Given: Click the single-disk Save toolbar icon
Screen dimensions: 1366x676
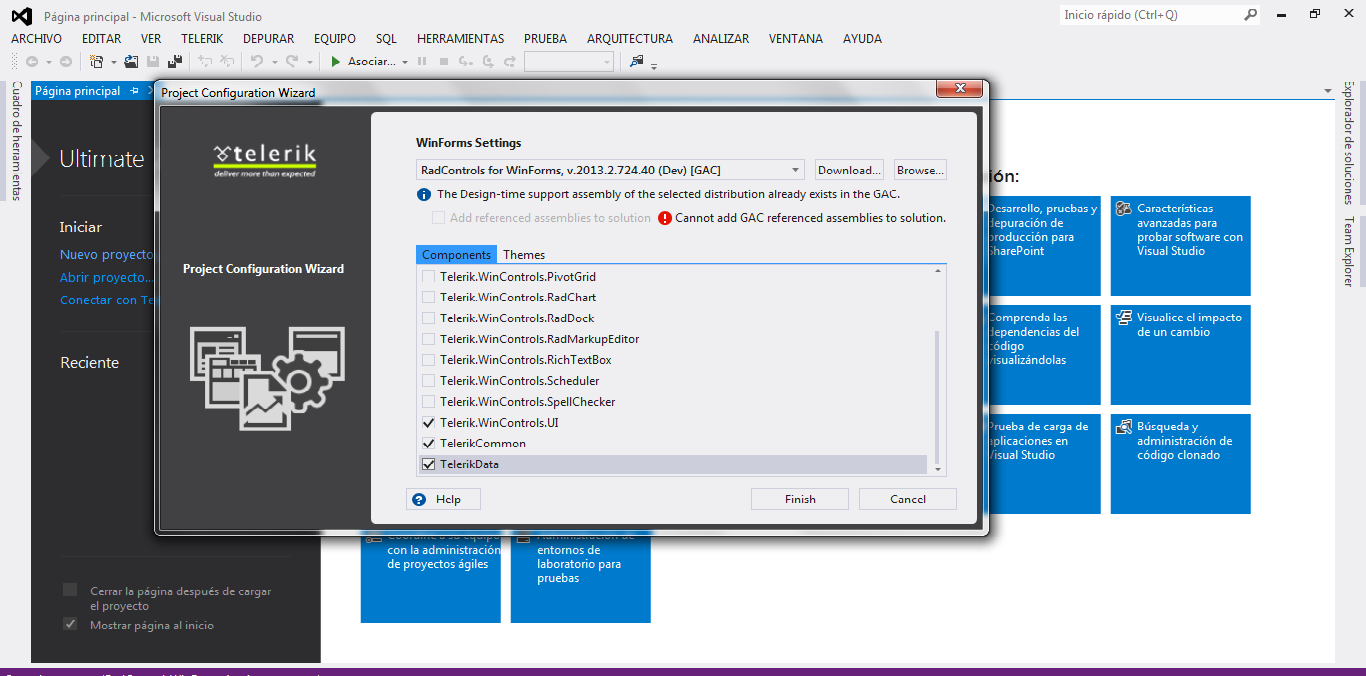Looking at the screenshot, I should (x=153, y=62).
